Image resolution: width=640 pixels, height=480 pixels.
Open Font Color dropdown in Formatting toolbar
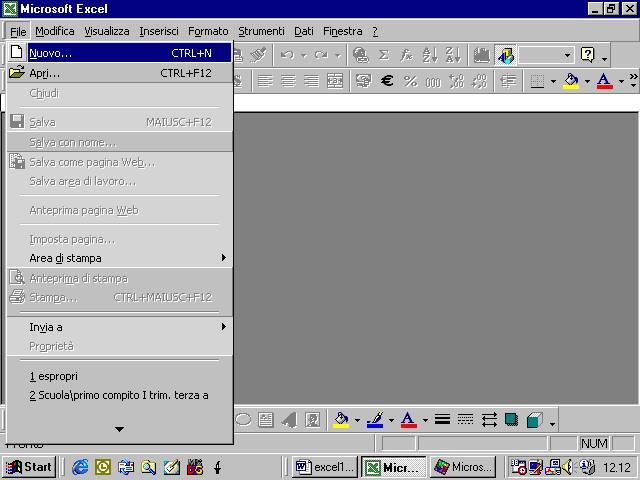coord(621,81)
